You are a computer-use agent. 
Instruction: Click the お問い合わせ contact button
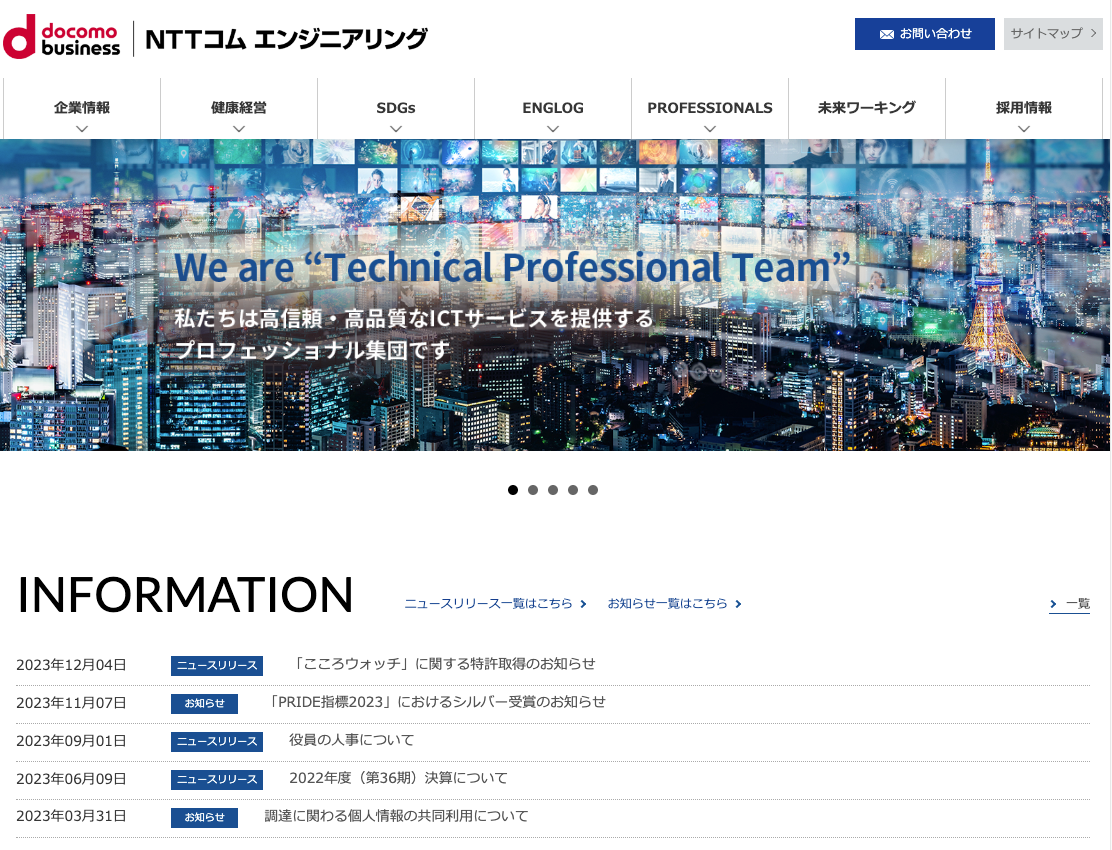point(924,33)
